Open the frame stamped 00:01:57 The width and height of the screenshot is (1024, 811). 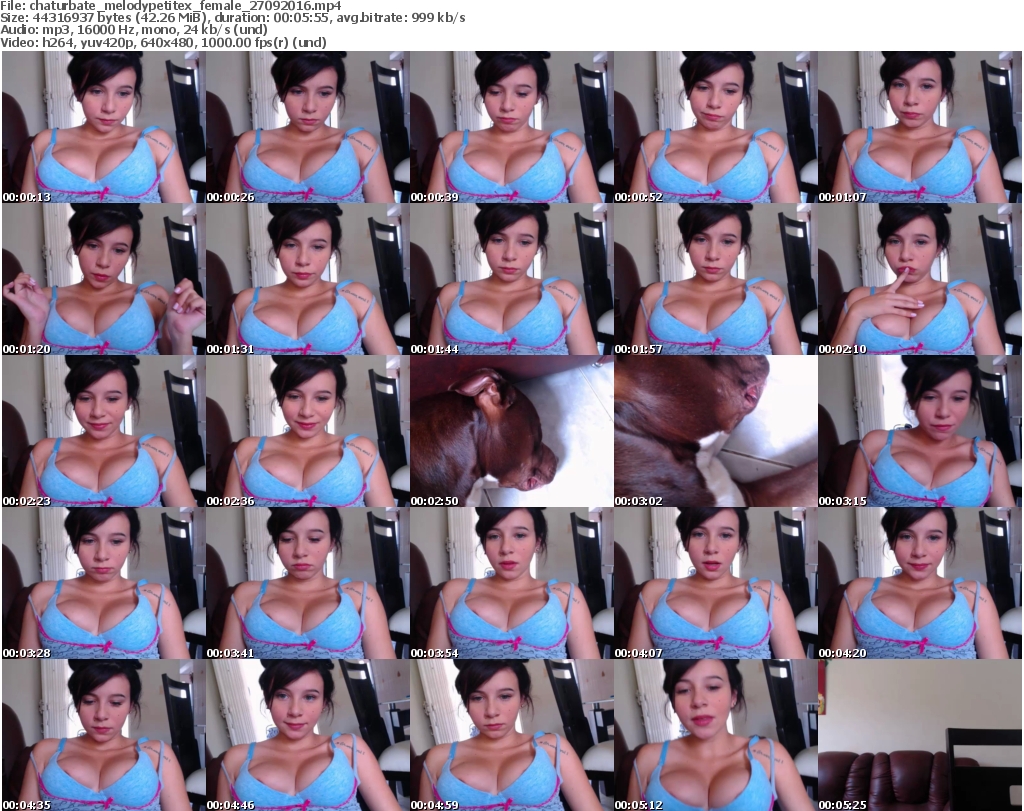pos(716,279)
